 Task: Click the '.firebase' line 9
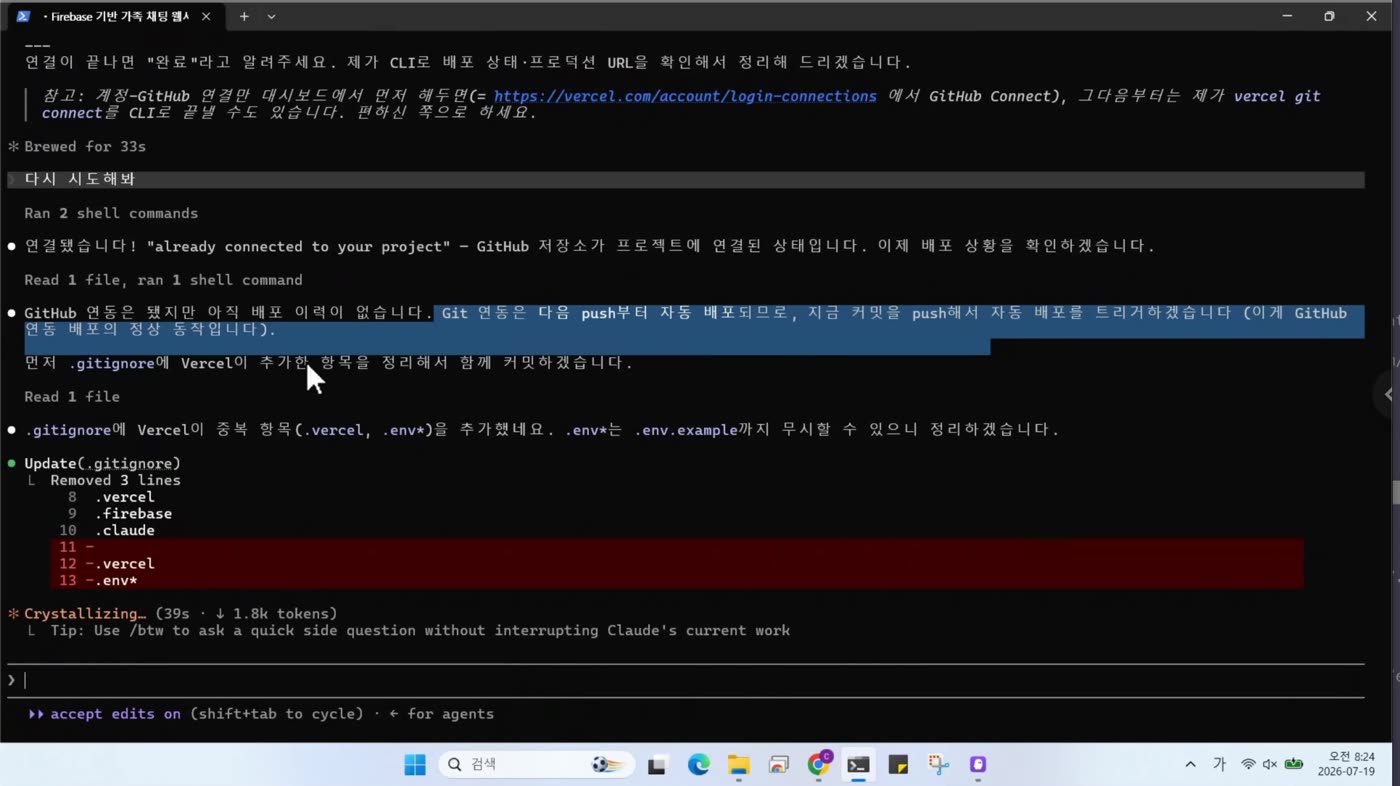[134, 514]
